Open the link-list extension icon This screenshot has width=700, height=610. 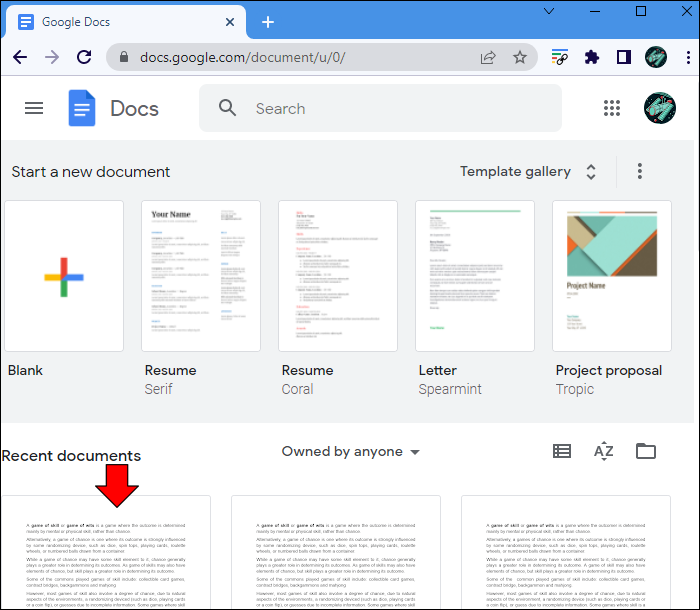[559, 57]
